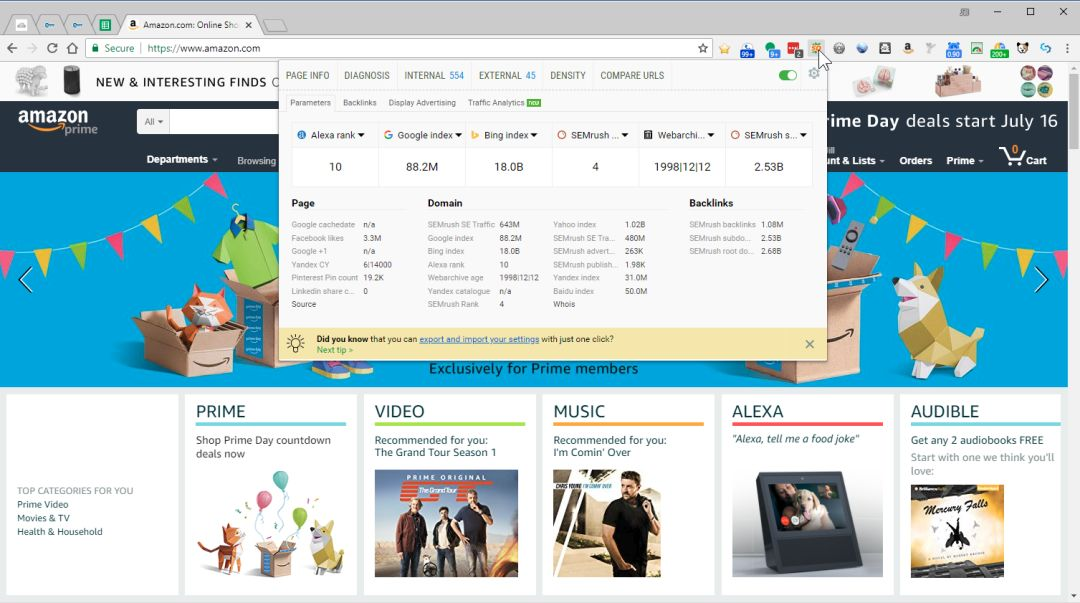Open the extension with 0.90 badge
The height and width of the screenshot is (603, 1080).
point(953,49)
